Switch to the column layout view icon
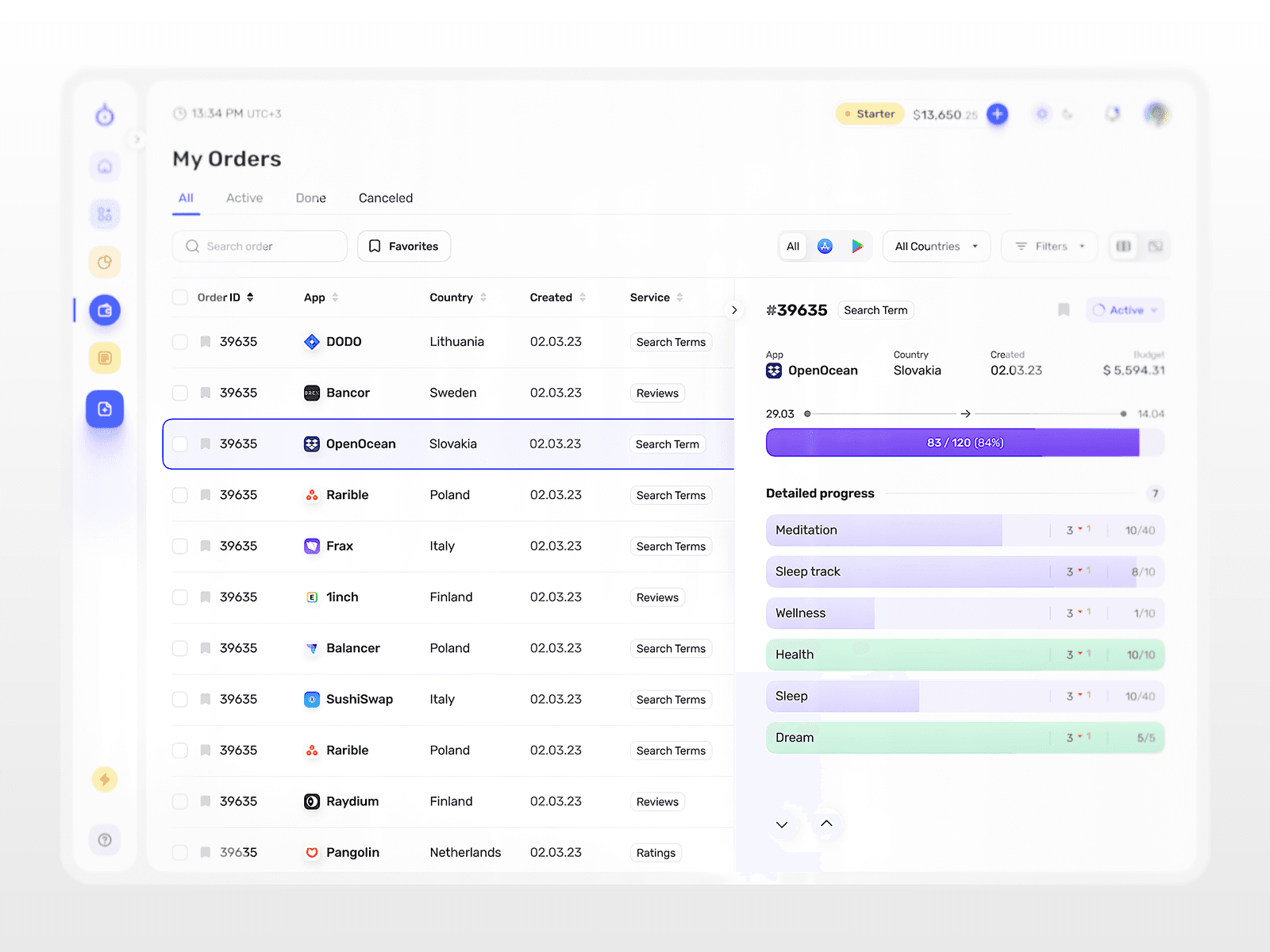This screenshot has width=1270, height=952. pos(1124,247)
